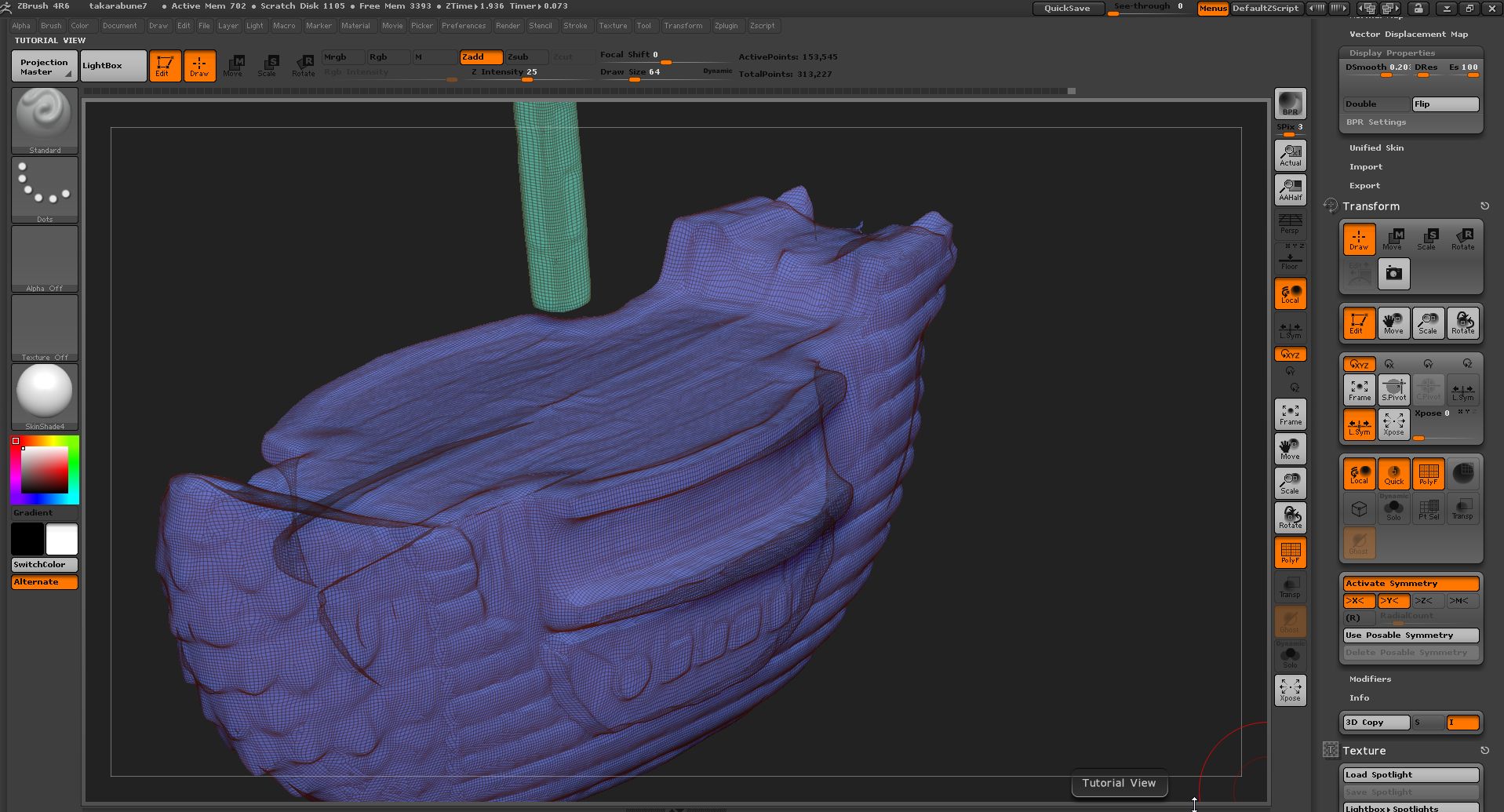The width and height of the screenshot is (1504, 812).
Task: Select the Rotate gizmo in the top shelf
Action: [303, 66]
